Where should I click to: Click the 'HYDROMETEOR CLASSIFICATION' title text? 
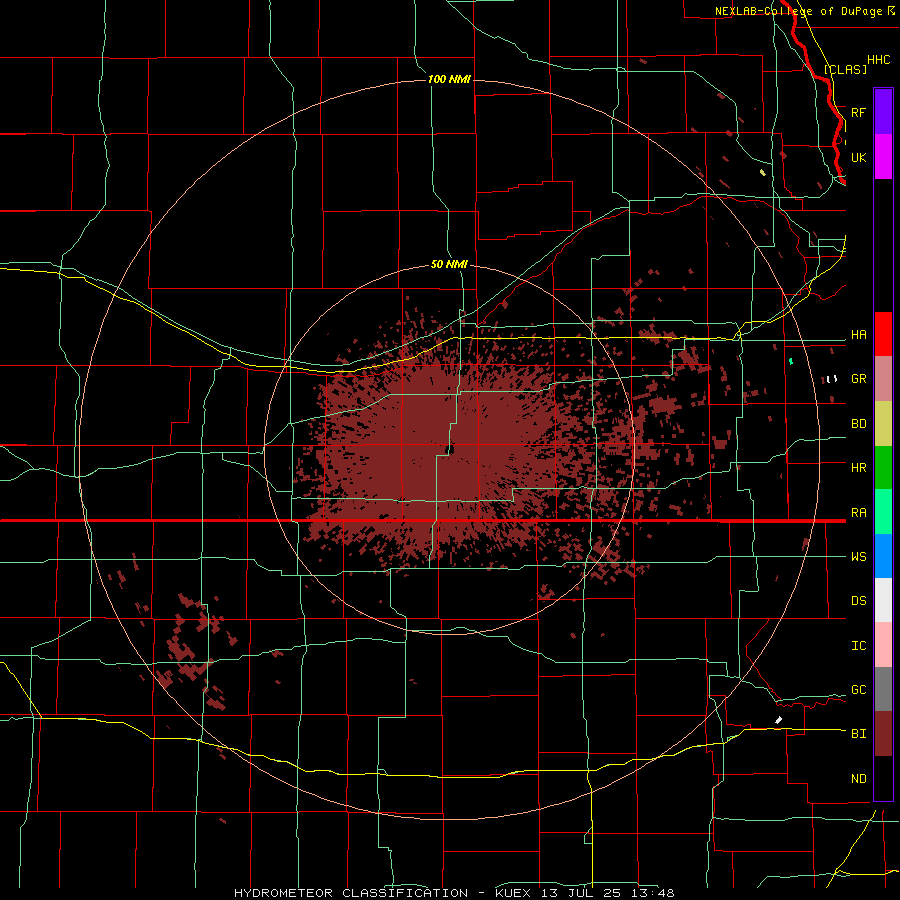click(x=351, y=893)
